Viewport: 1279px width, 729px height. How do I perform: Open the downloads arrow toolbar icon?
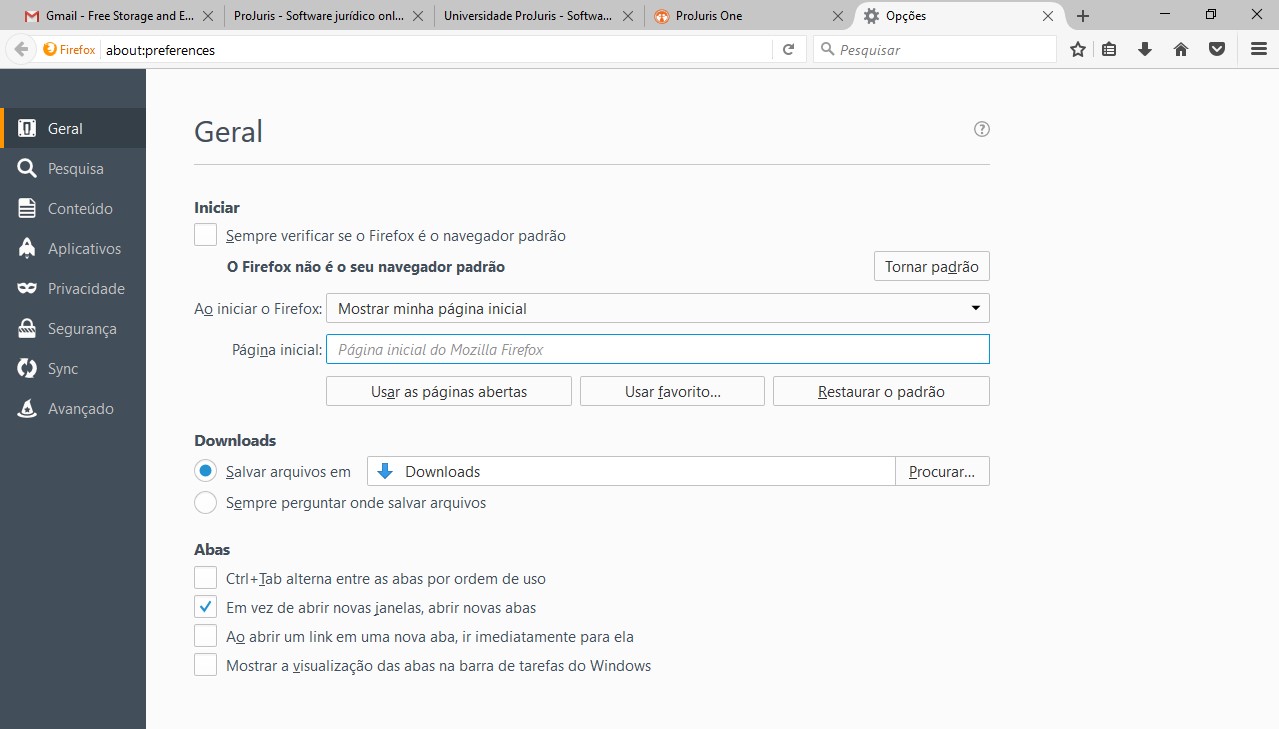tap(1145, 49)
